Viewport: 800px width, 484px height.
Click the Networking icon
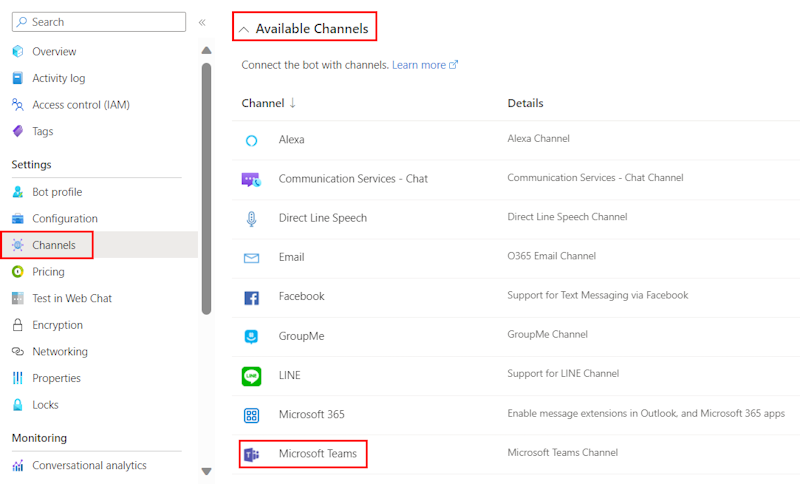(x=18, y=351)
